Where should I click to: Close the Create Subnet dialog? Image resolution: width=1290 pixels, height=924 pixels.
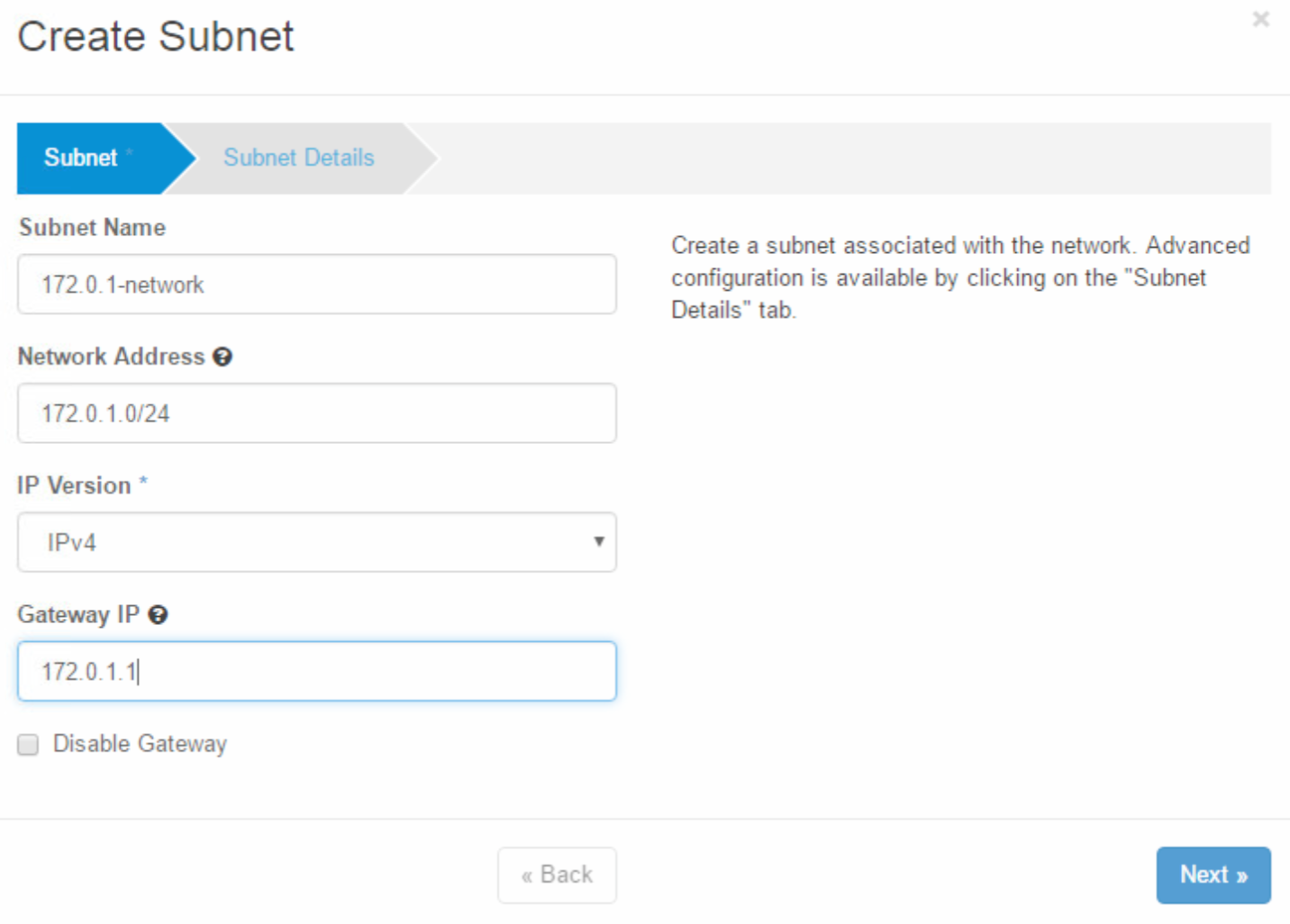click(x=1260, y=19)
